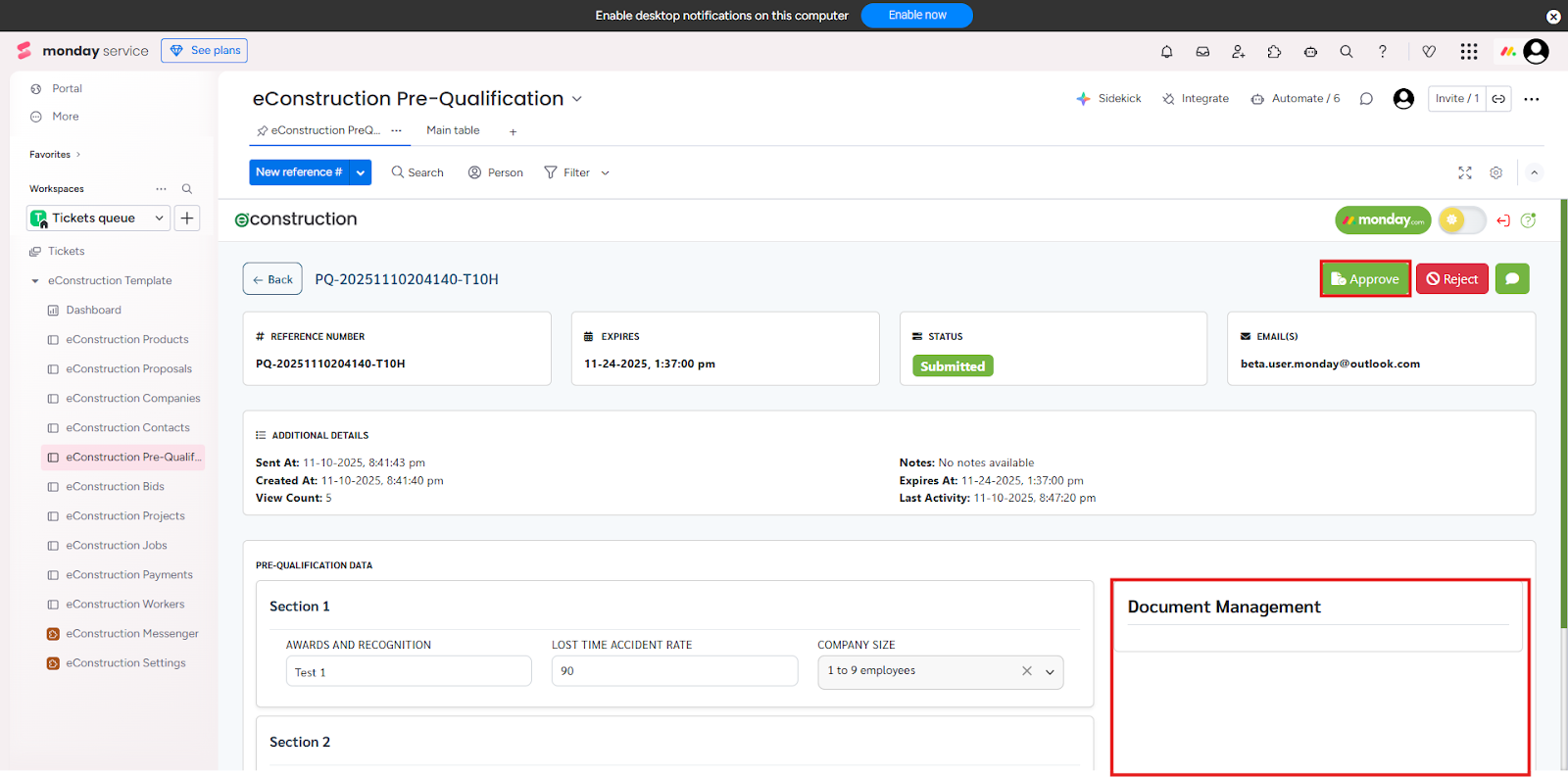The height and width of the screenshot is (777, 1568).
Task: Expand the Tickets queue workspace dropdown
Action: pyautogui.click(x=159, y=219)
